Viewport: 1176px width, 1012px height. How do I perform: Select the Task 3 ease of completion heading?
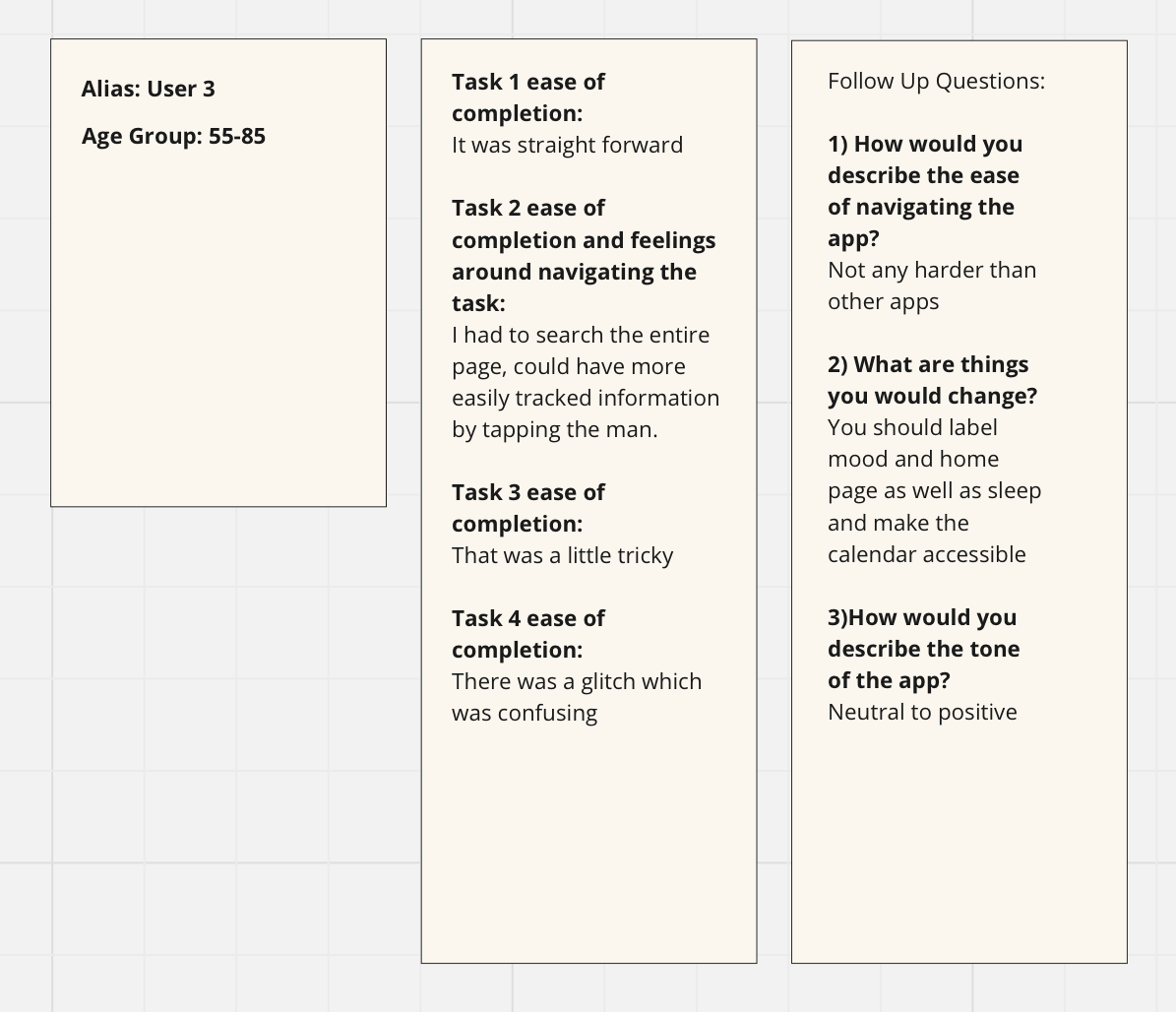click(x=528, y=508)
